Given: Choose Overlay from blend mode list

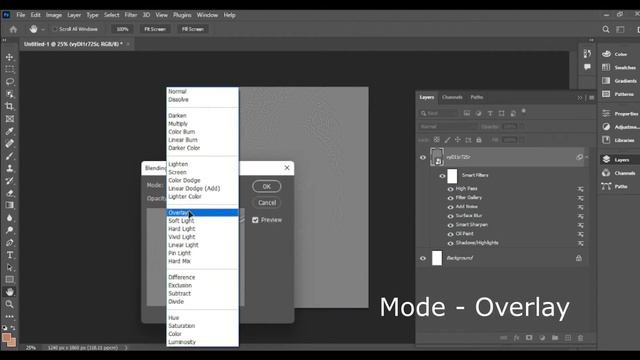Looking at the screenshot, I should point(202,213).
